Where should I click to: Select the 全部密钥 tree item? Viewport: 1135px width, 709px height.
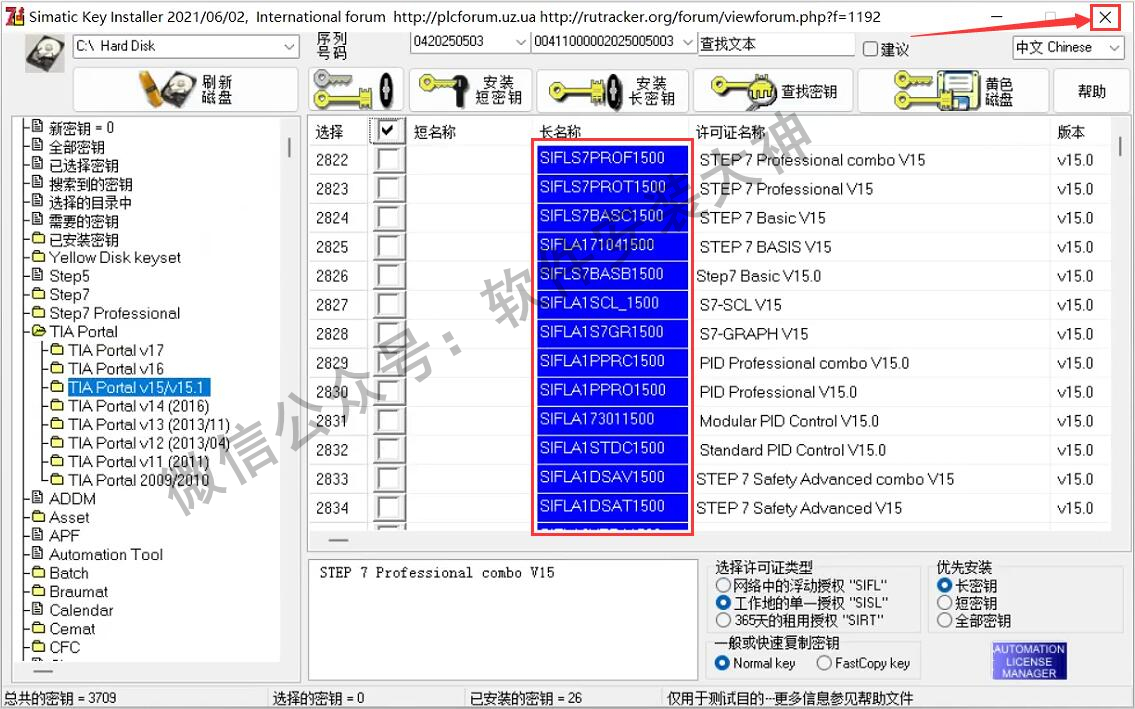[x=77, y=147]
